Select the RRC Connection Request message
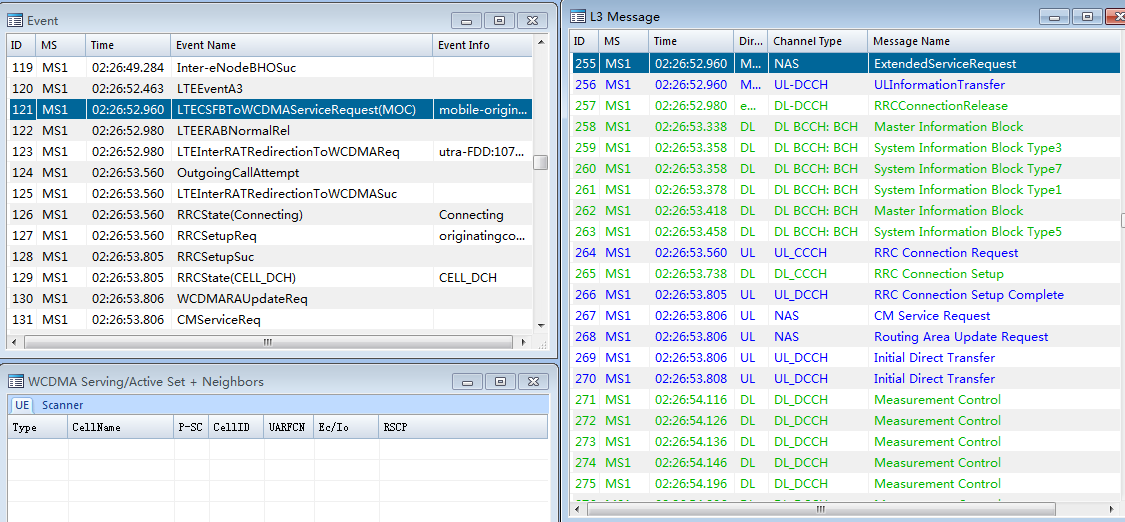 point(844,252)
